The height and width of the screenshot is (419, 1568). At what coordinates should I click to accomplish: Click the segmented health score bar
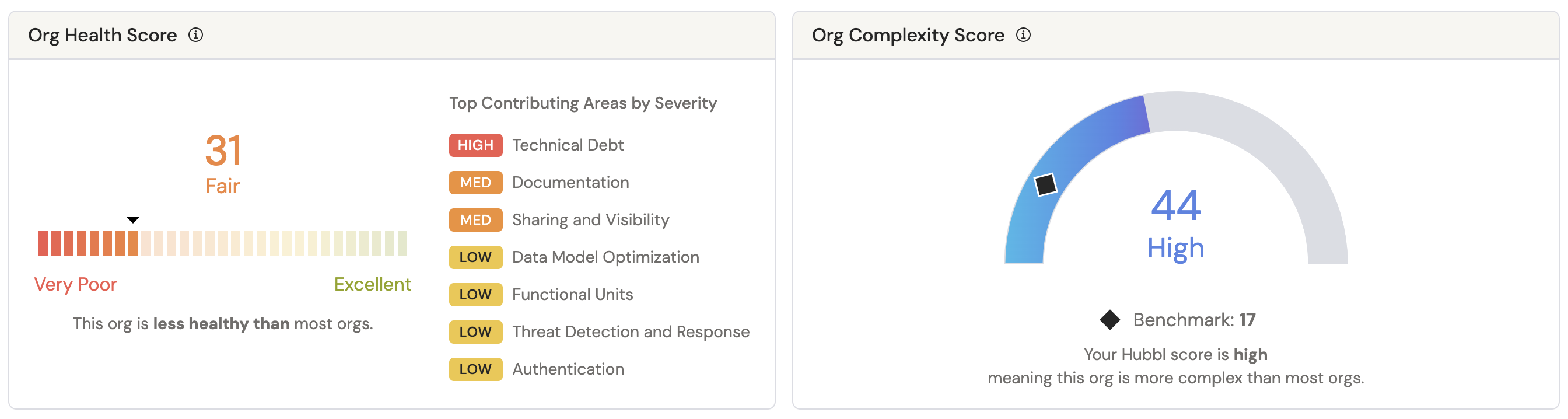223,243
